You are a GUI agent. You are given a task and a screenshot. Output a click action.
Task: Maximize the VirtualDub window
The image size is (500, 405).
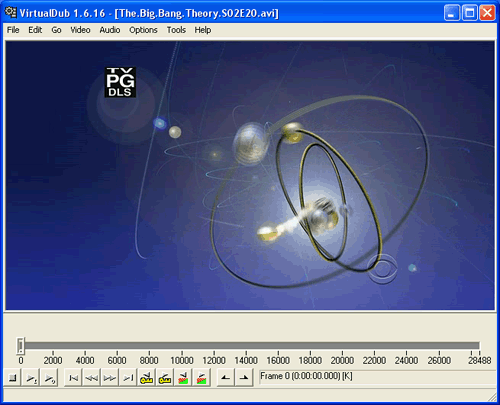pyautogui.click(x=470, y=13)
